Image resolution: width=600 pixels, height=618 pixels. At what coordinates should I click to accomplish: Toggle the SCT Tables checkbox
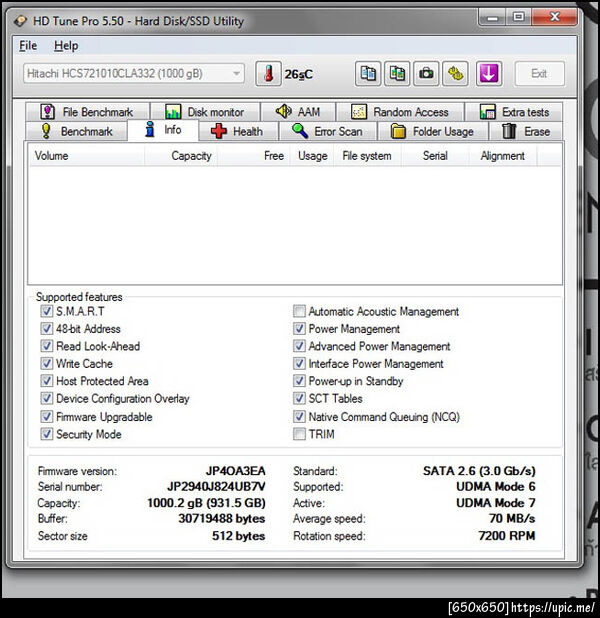299,398
